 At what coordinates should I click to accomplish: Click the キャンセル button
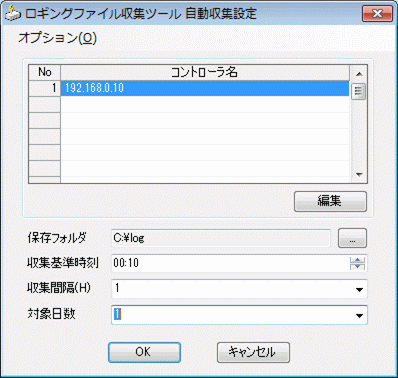253,352
